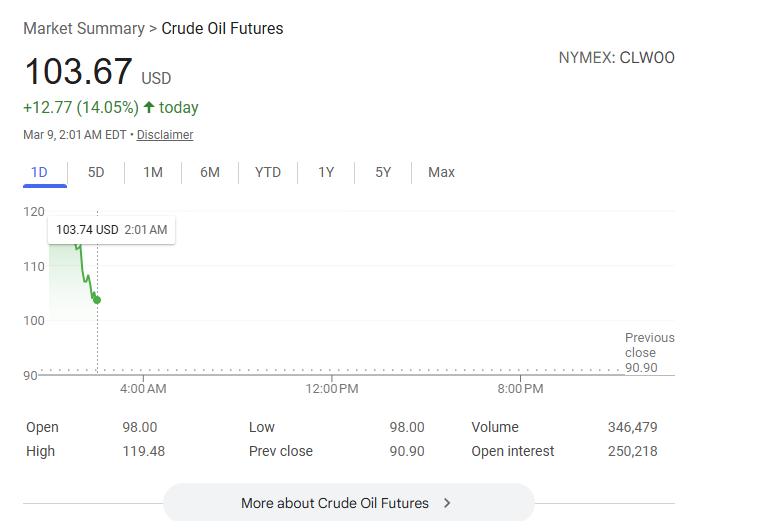Switch to the 5D chart tab
The width and height of the screenshot is (762, 521).
tap(96, 172)
